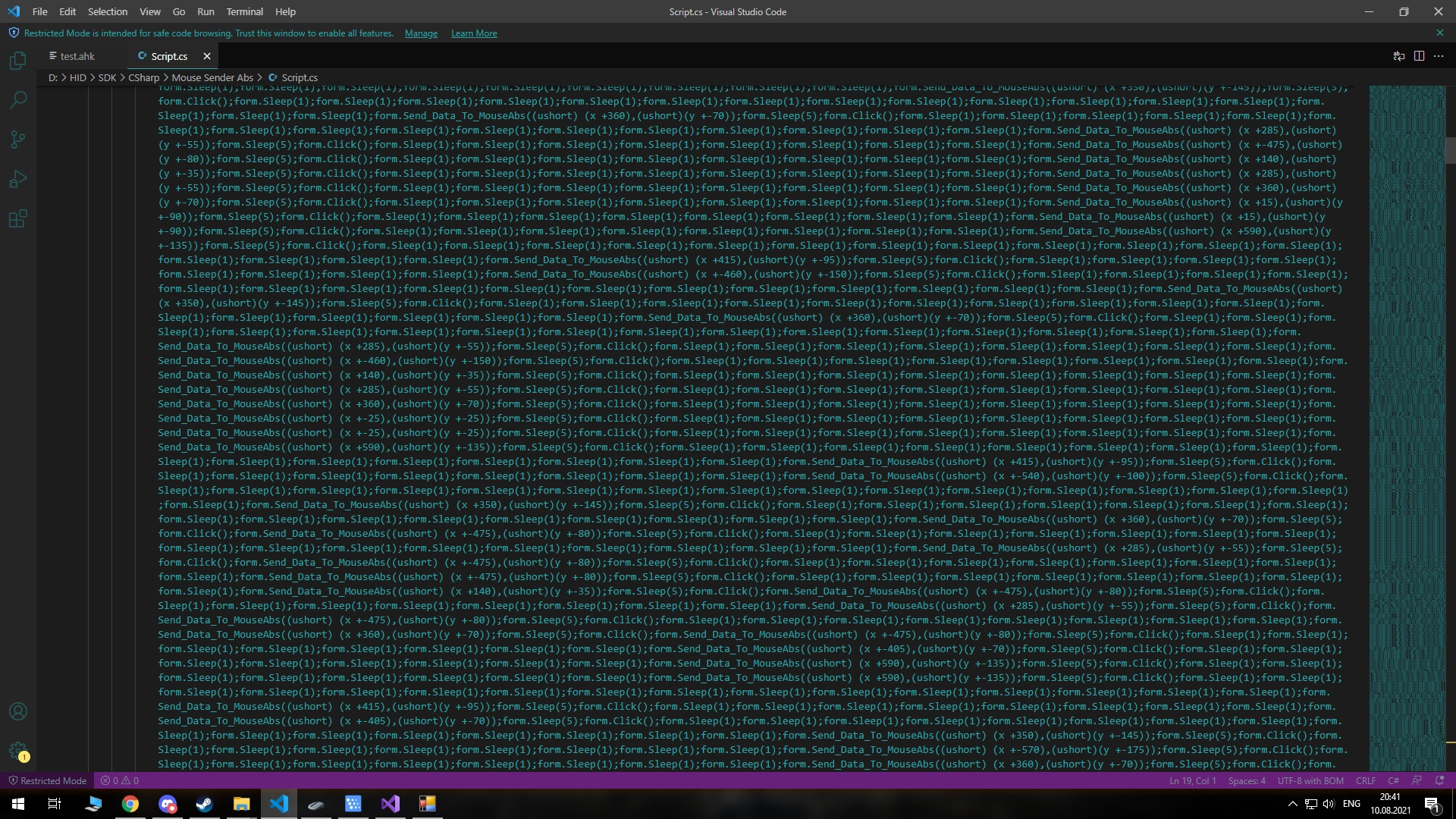Open the Run and Debug view
1456x819 pixels.
[x=18, y=179]
